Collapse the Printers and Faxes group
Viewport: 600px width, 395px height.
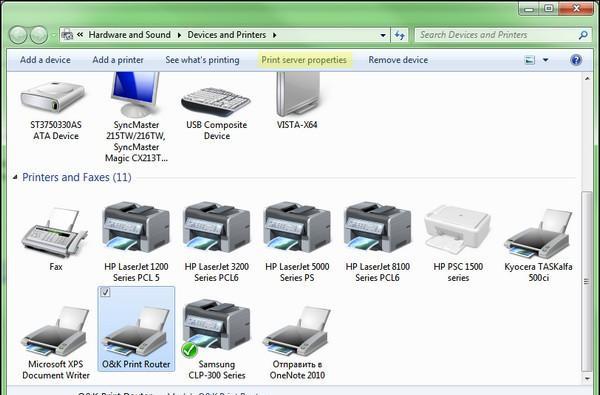coord(15,177)
